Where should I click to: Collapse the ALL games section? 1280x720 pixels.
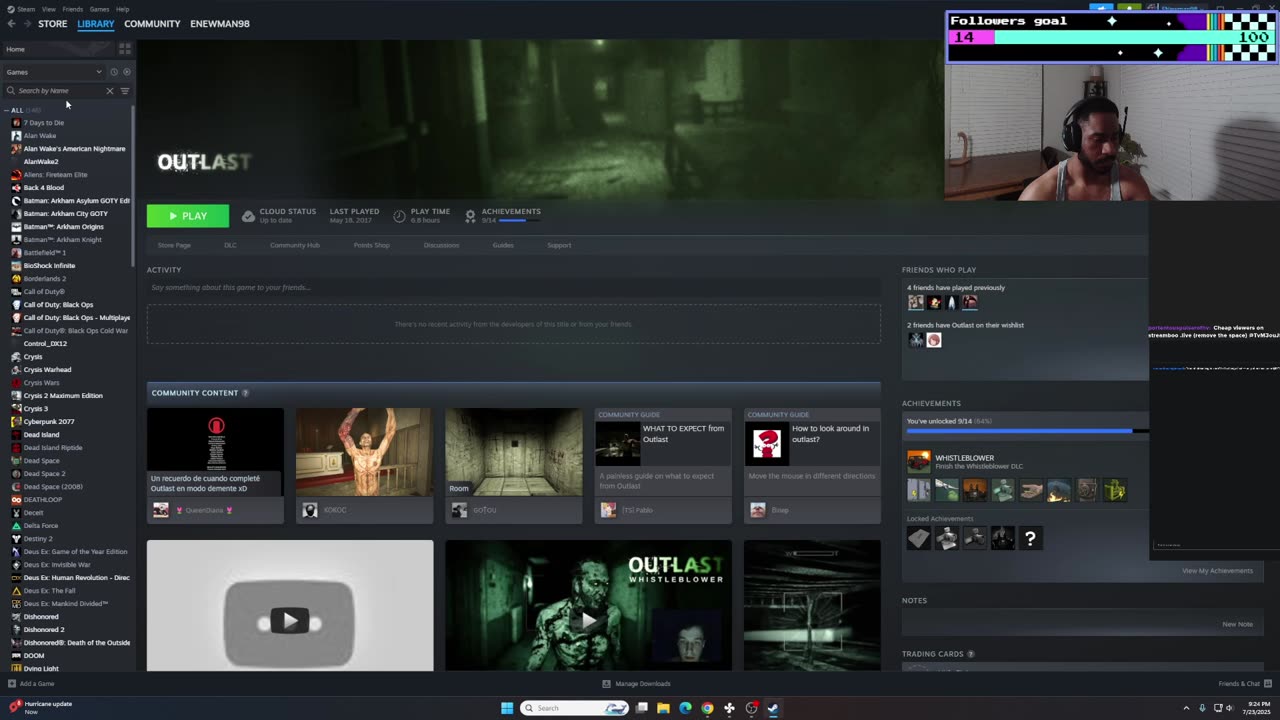click(x=8, y=110)
